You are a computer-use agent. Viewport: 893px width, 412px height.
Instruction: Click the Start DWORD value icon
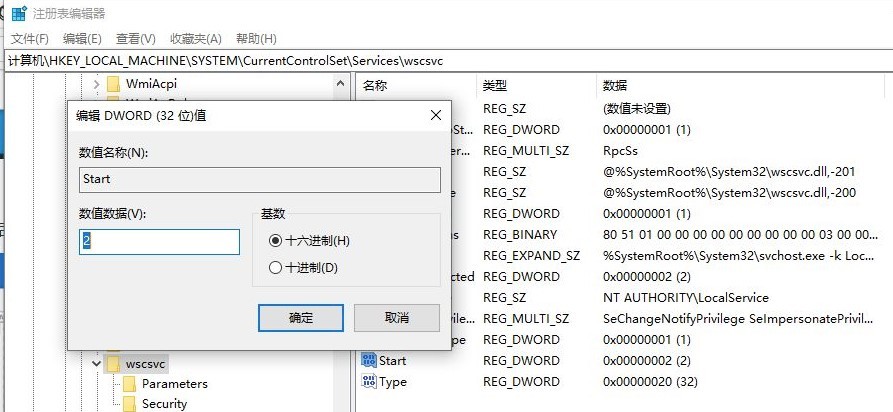369,360
